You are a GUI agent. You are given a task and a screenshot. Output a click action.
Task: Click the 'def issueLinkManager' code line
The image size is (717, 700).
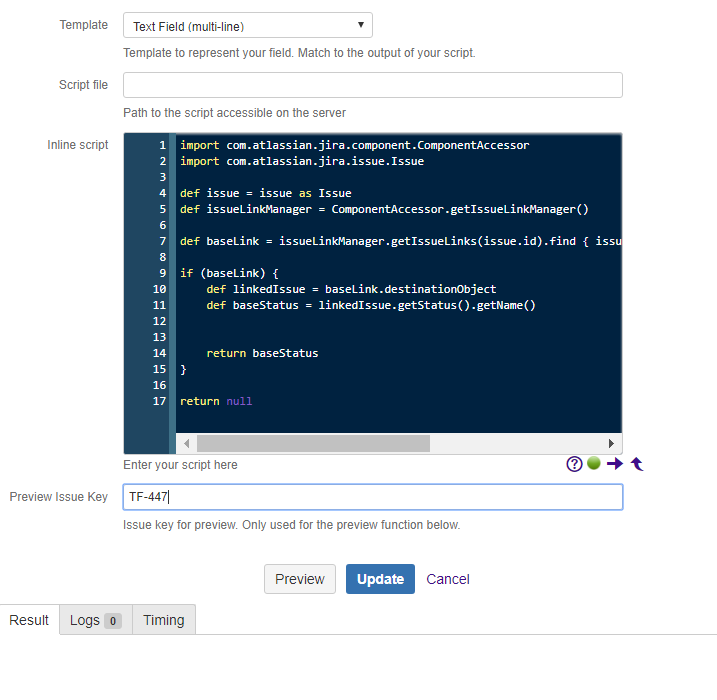(384, 209)
